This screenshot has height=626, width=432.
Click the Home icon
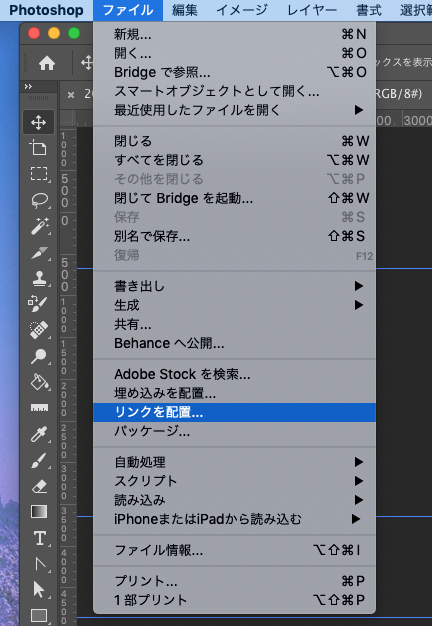[x=47, y=63]
